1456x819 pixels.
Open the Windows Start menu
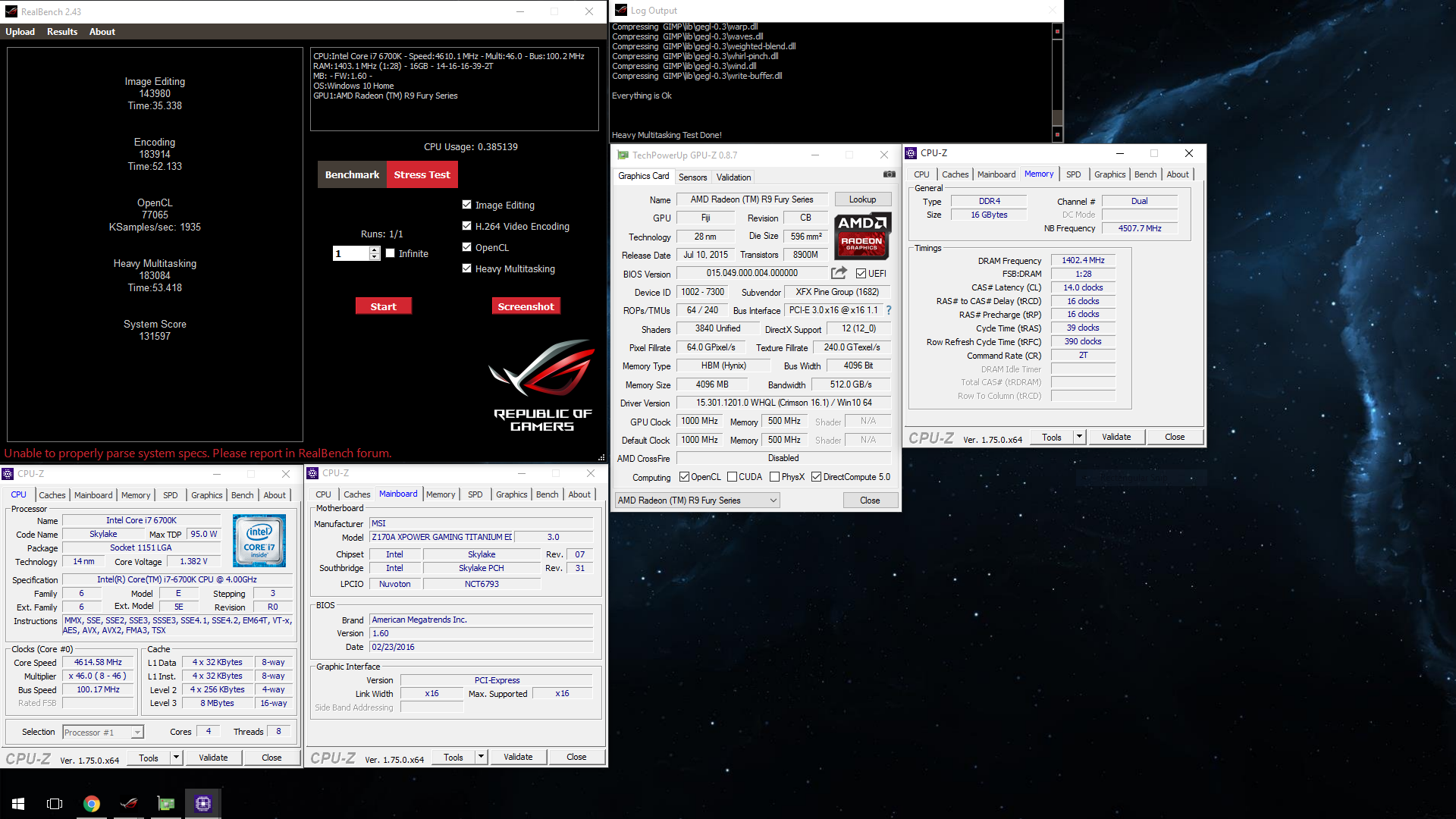(18, 804)
